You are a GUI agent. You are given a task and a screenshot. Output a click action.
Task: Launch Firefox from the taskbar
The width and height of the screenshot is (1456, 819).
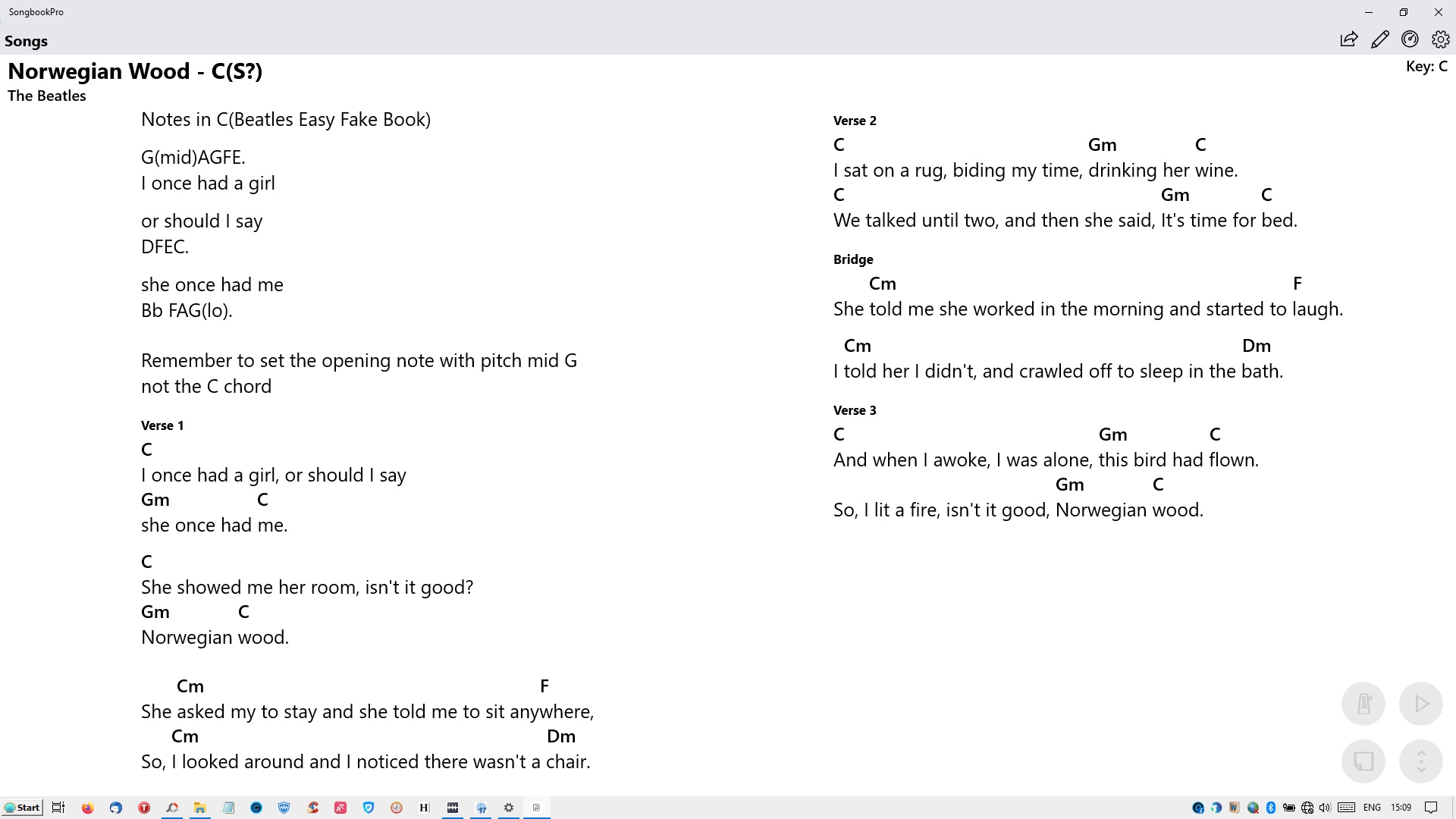pos(88,808)
